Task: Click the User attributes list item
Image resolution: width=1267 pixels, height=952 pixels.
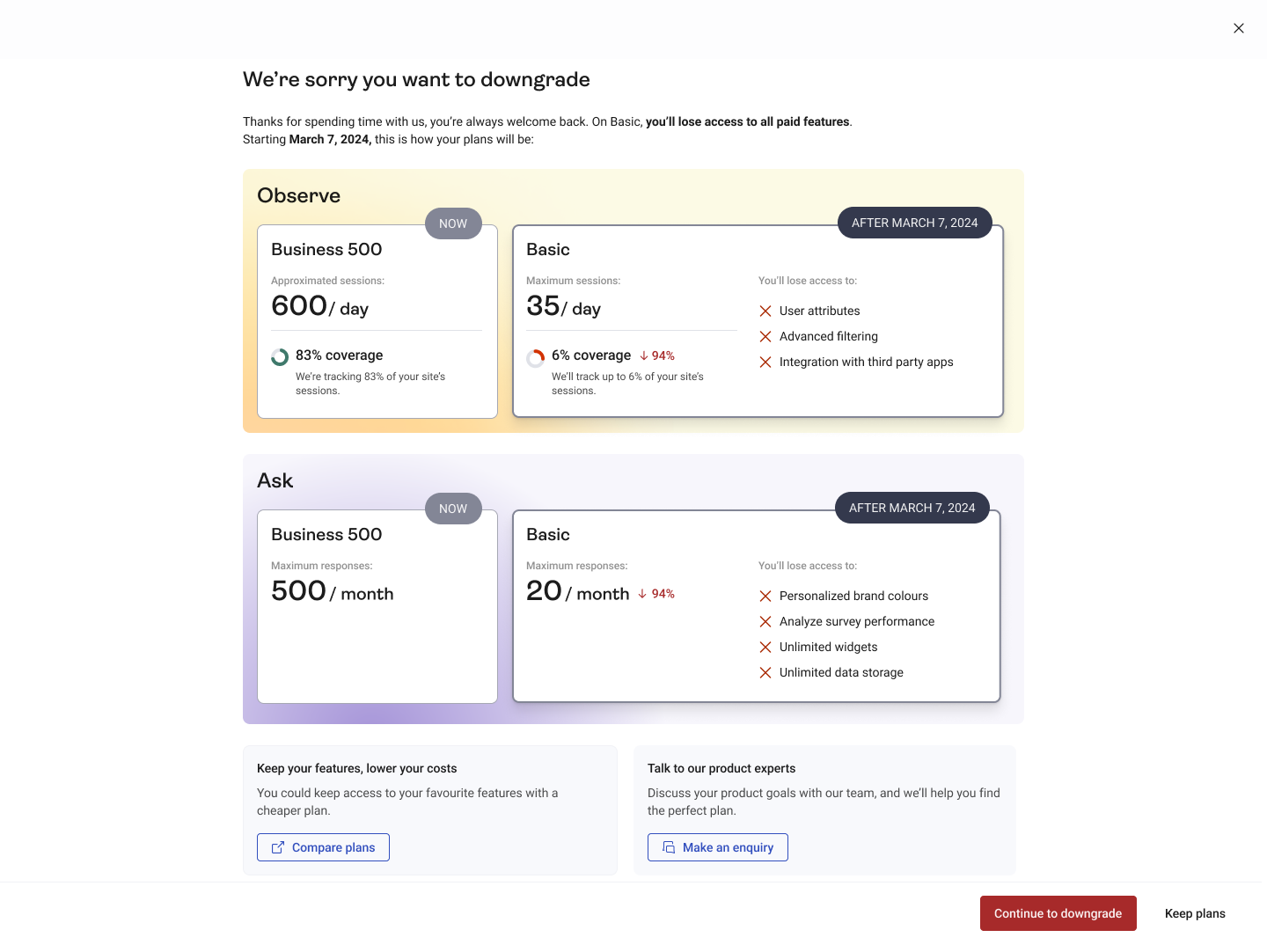Action: point(820,311)
